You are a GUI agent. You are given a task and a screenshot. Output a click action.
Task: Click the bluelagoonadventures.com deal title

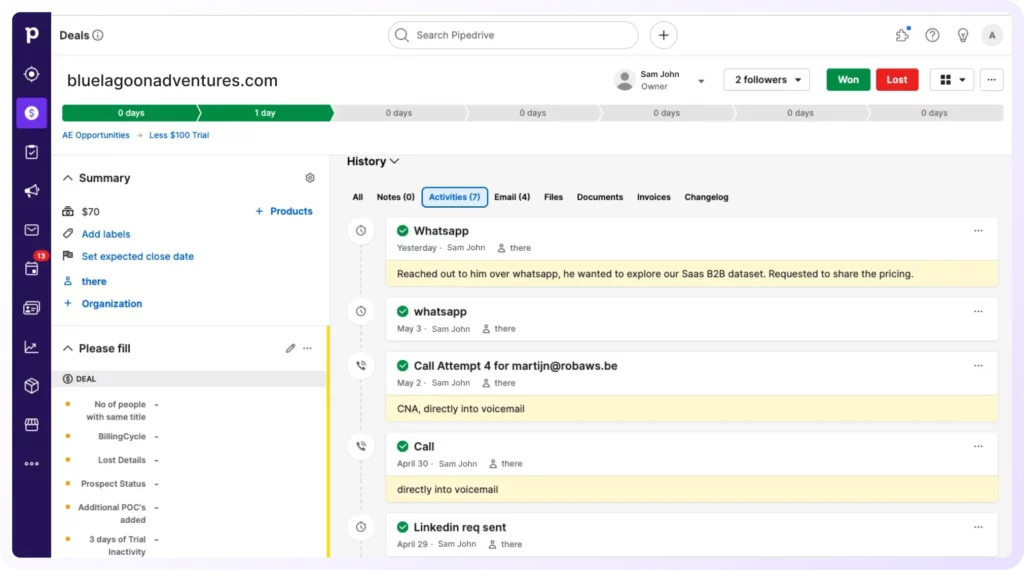[x=172, y=80]
